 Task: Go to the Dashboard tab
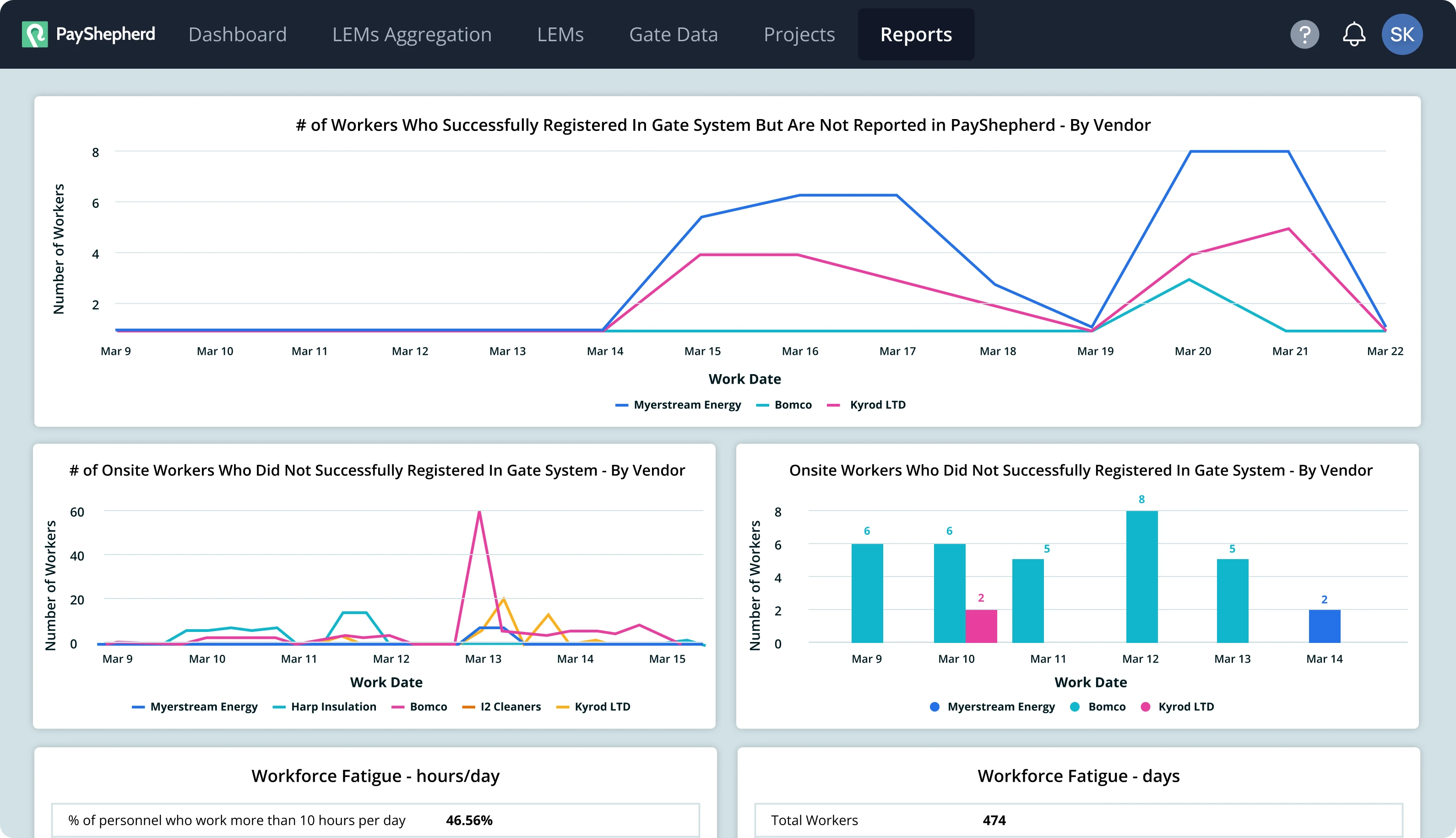pyautogui.click(x=237, y=34)
